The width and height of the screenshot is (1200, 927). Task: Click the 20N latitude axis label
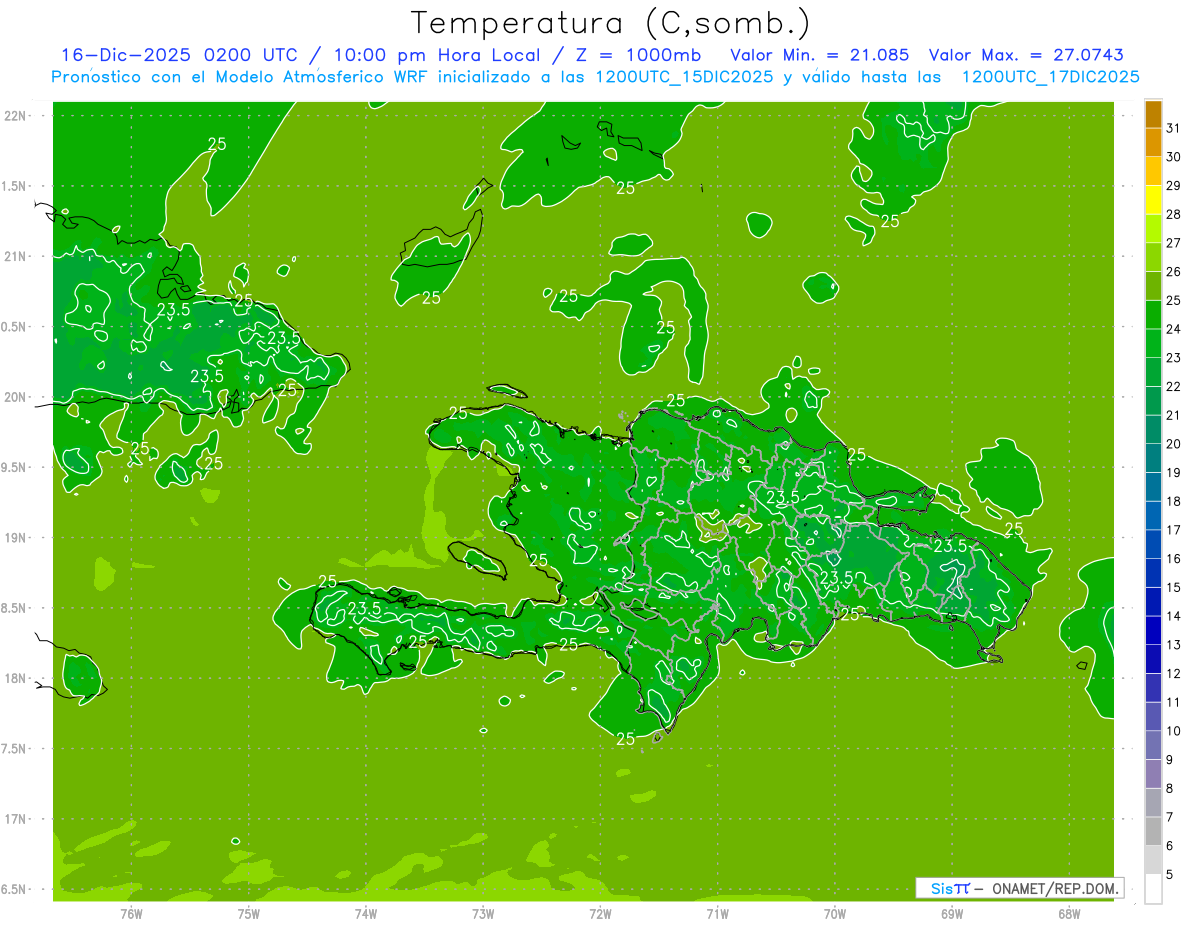pos(17,397)
